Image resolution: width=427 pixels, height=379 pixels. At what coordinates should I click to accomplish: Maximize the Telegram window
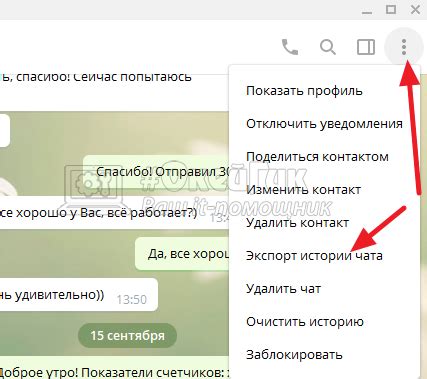(x=391, y=10)
